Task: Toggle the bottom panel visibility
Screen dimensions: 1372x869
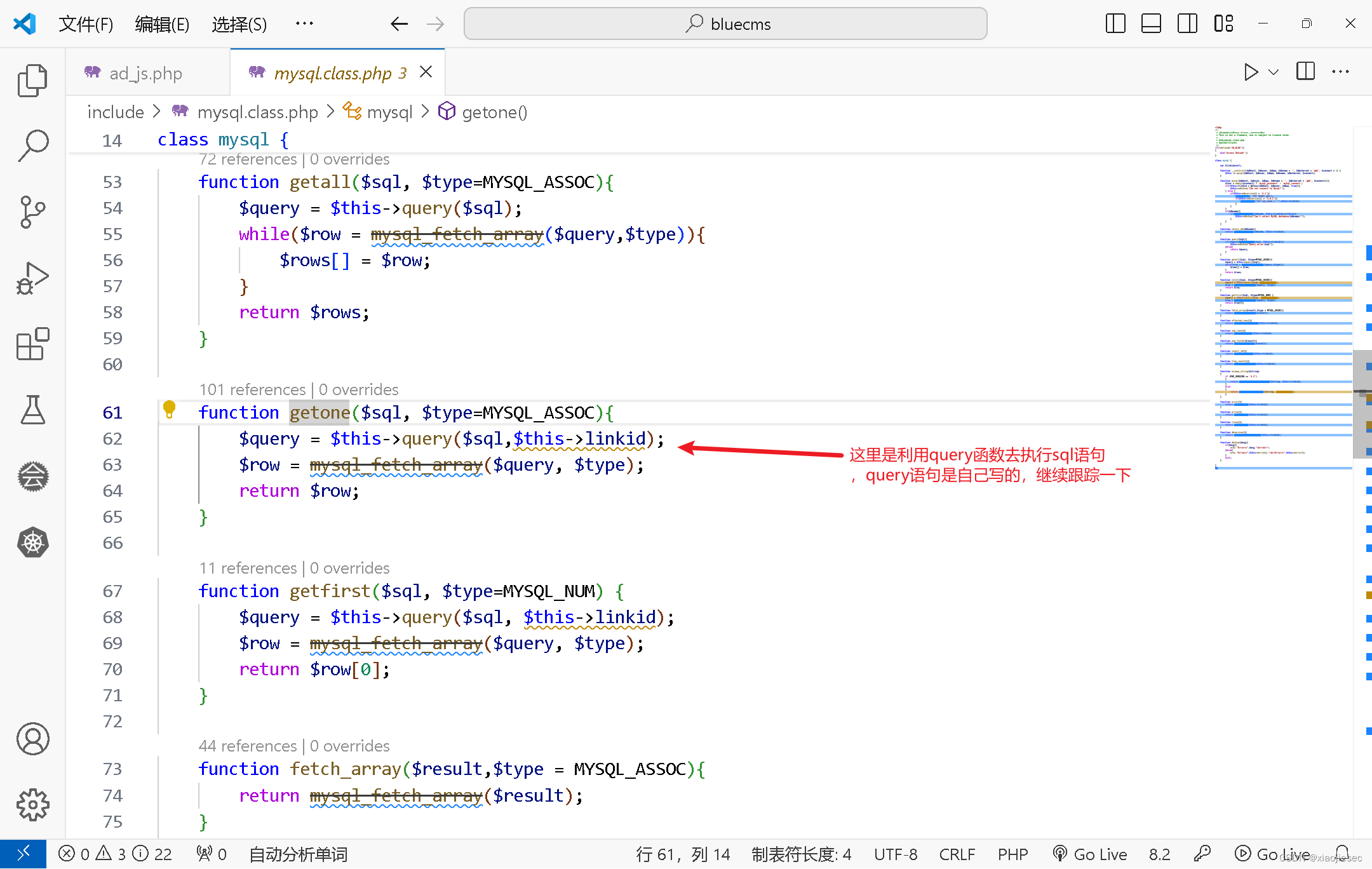Action: (x=1151, y=23)
